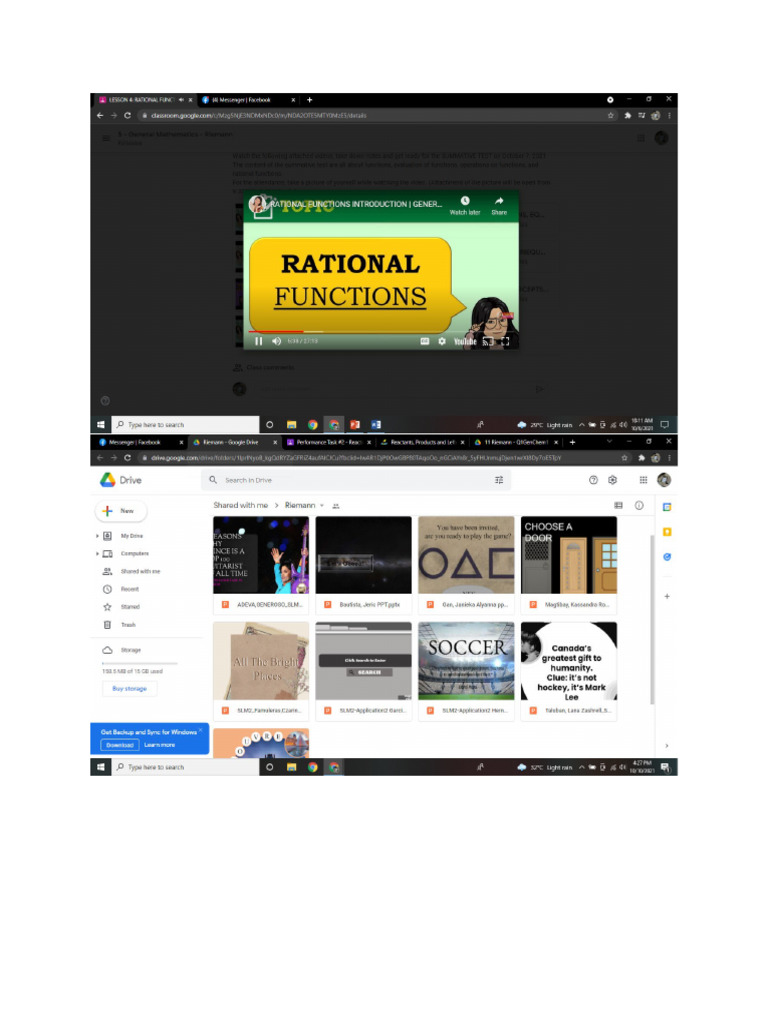Expand My Drive tree arrow
This screenshot has height=1024, width=768.
pos(97,536)
